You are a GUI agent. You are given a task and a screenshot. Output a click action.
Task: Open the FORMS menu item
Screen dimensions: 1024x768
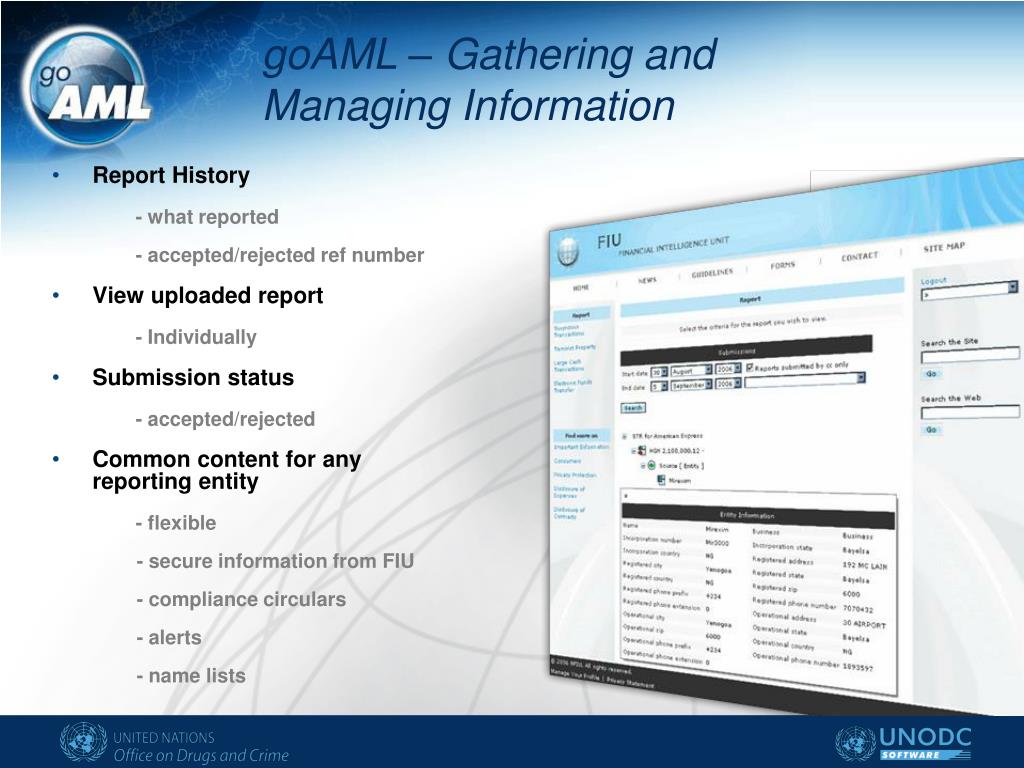click(782, 265)
